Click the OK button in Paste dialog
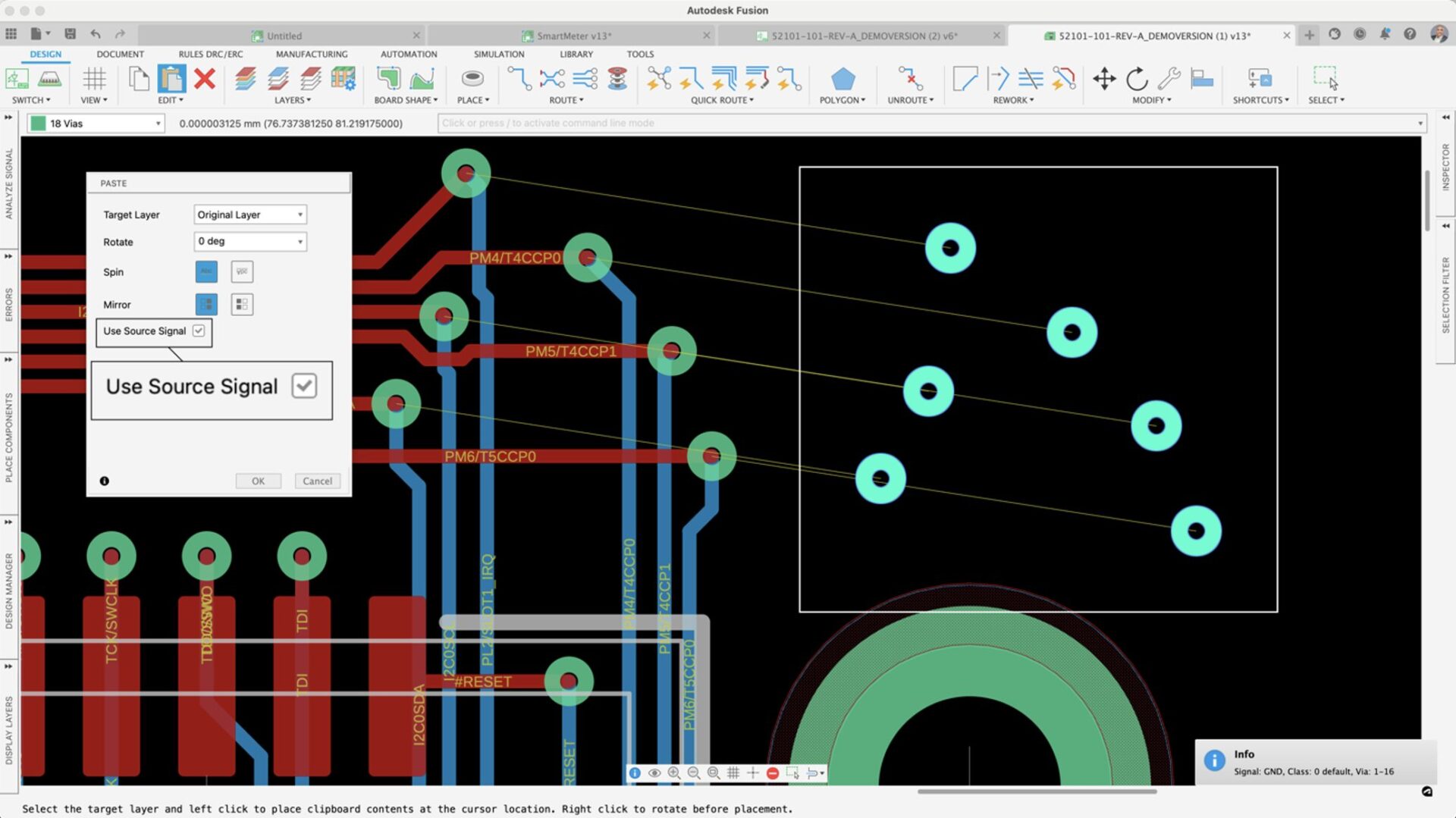 click(x=258, y=481)
